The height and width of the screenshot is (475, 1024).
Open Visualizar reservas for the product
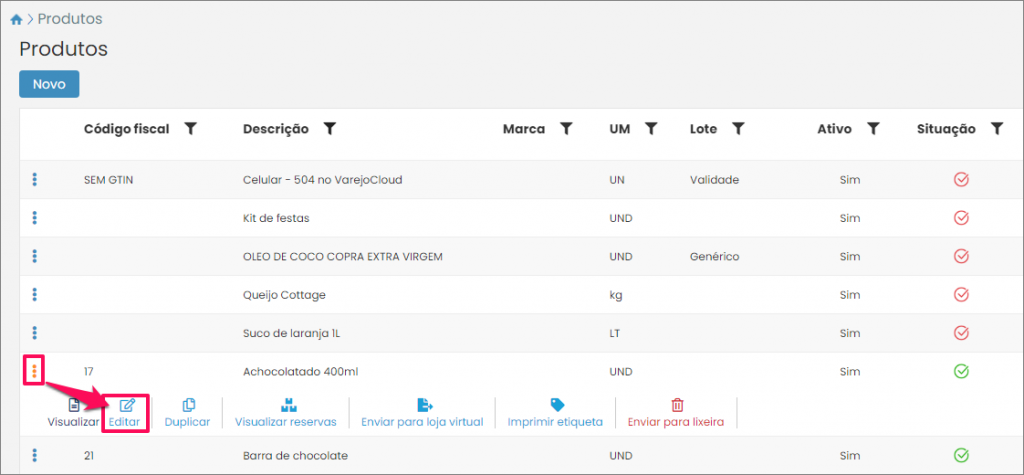click(285, 412)
